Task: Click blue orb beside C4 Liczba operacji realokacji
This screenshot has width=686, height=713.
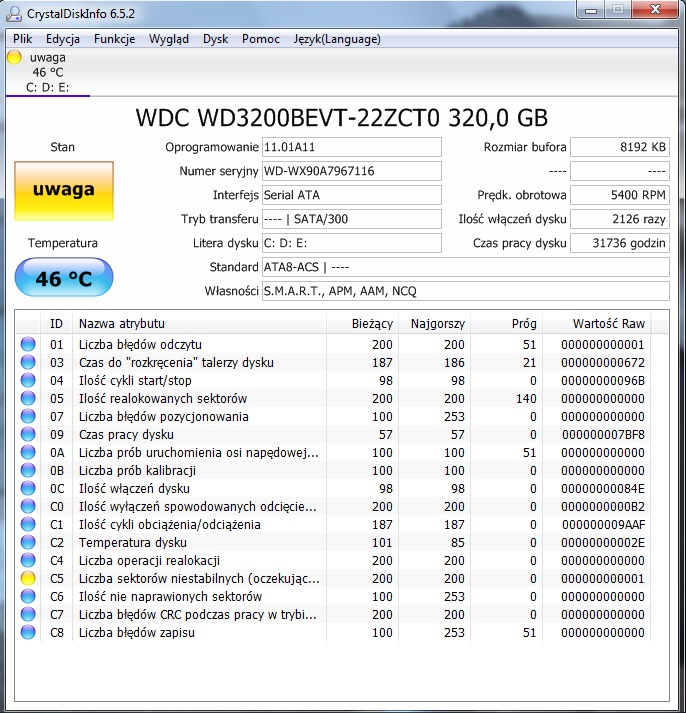Action: tap(28, 560)
